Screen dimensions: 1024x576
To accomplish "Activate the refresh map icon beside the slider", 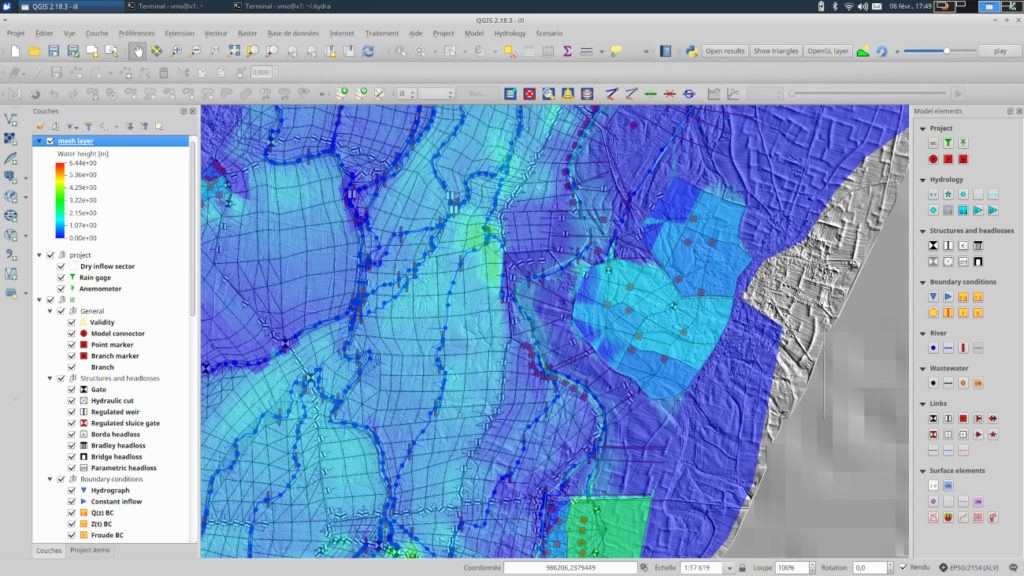I will tap(883, 51).
